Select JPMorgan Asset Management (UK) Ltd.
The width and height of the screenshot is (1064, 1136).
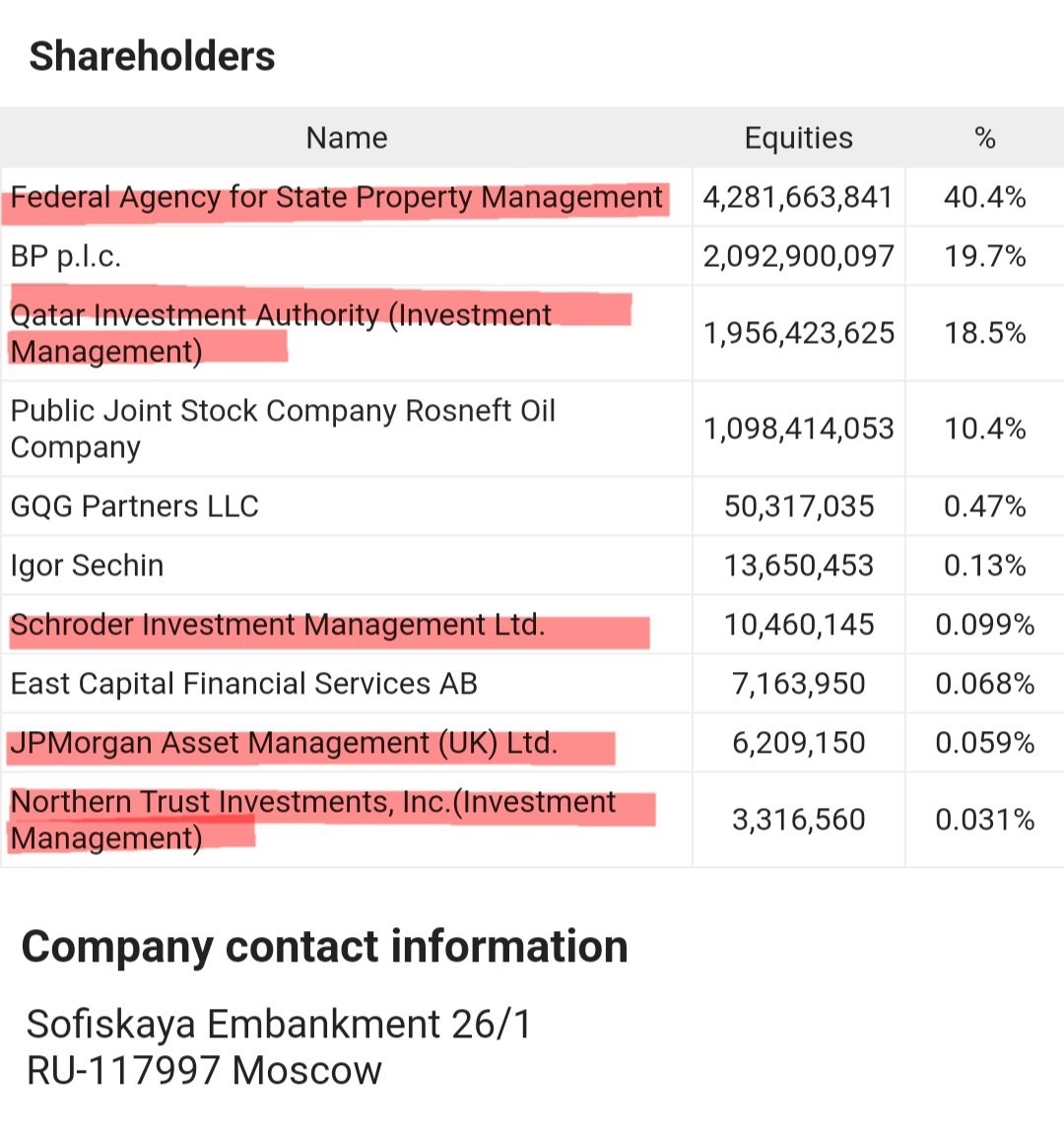[x=284, y=743]
